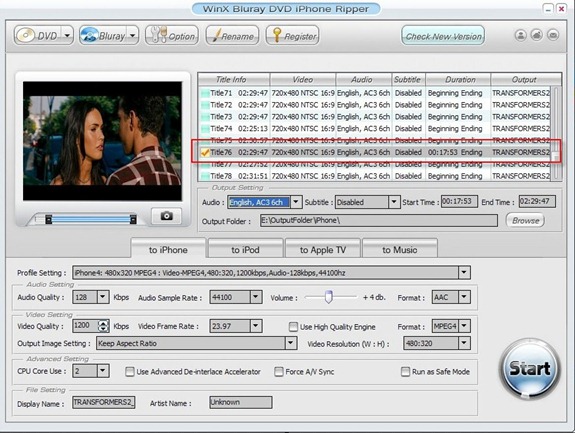Click the Artist Name field
This screenshot has height=433, width=575.
[241, 402]
